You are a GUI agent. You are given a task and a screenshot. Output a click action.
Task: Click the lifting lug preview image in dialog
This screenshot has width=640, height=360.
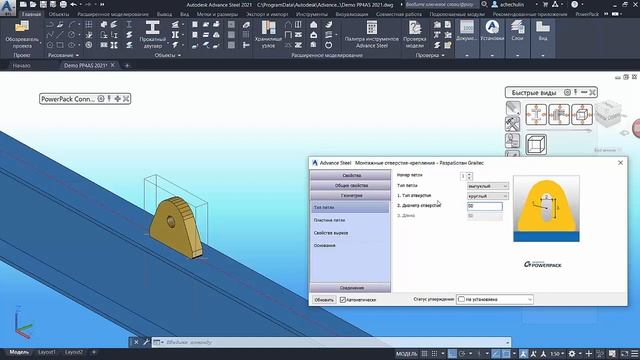click(546, 209)
